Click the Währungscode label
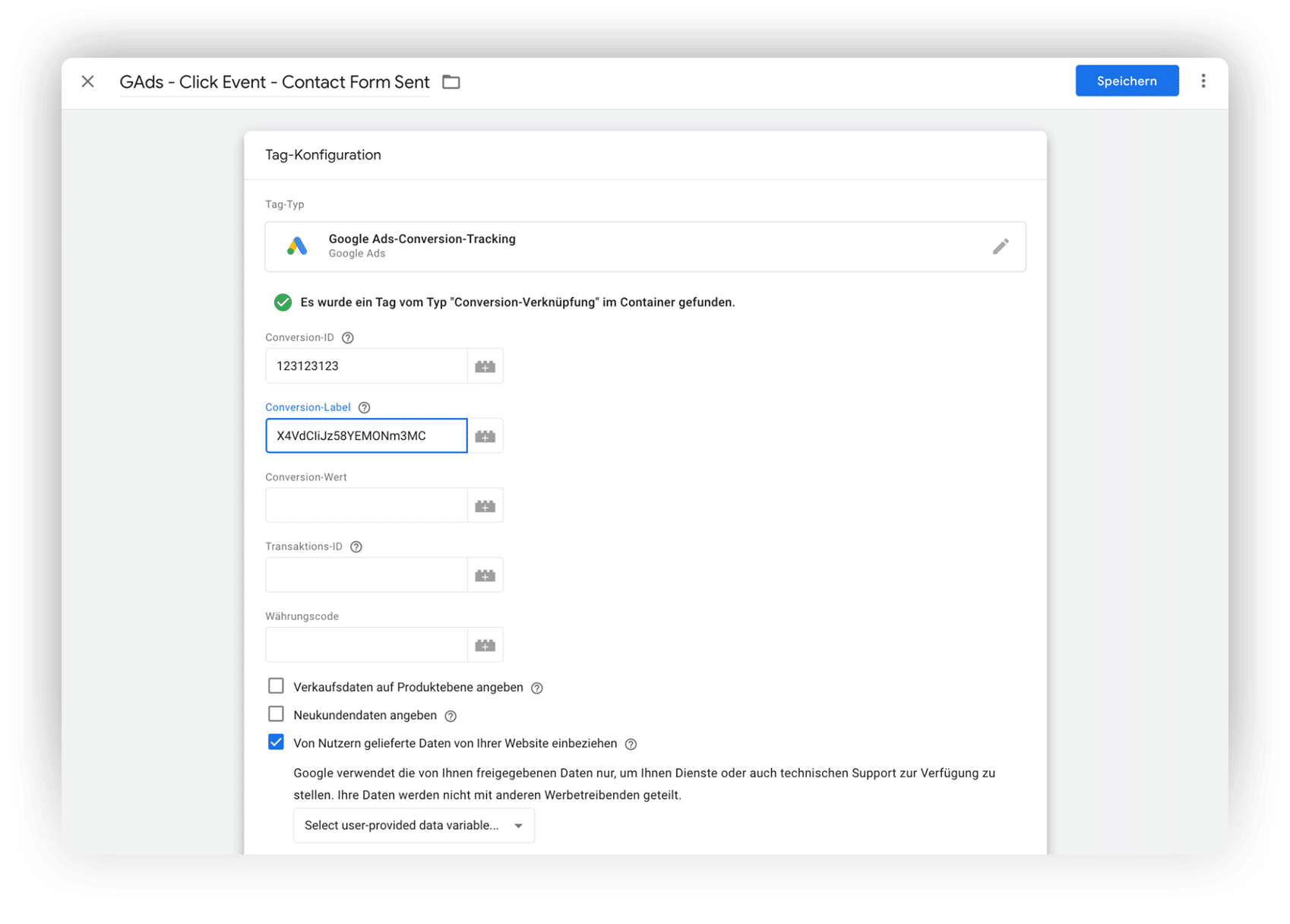 pyautogui.click(x=302, y=616)
